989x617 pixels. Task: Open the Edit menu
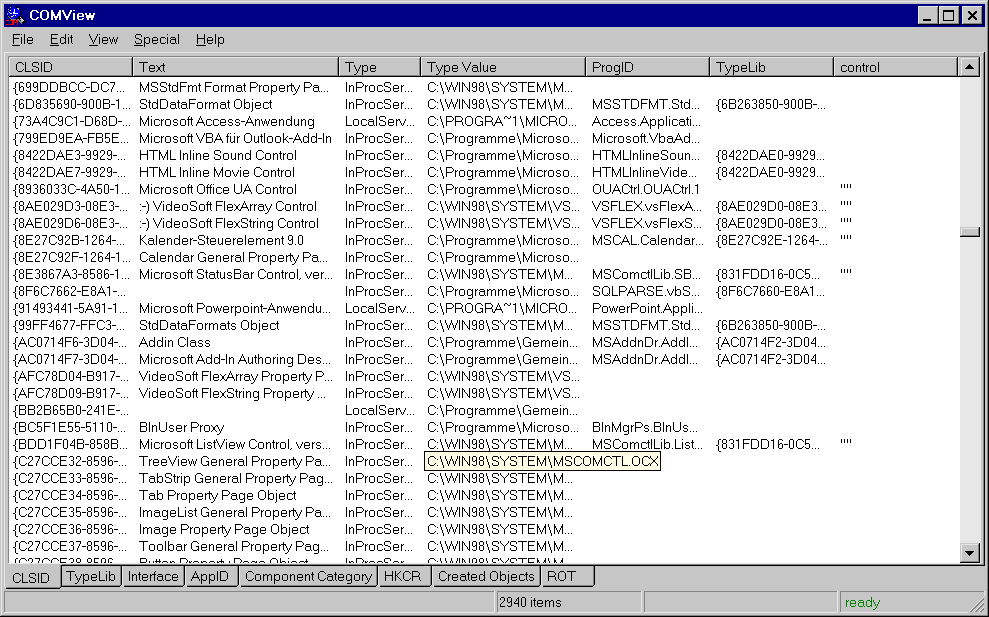click(x=61, y=40)
